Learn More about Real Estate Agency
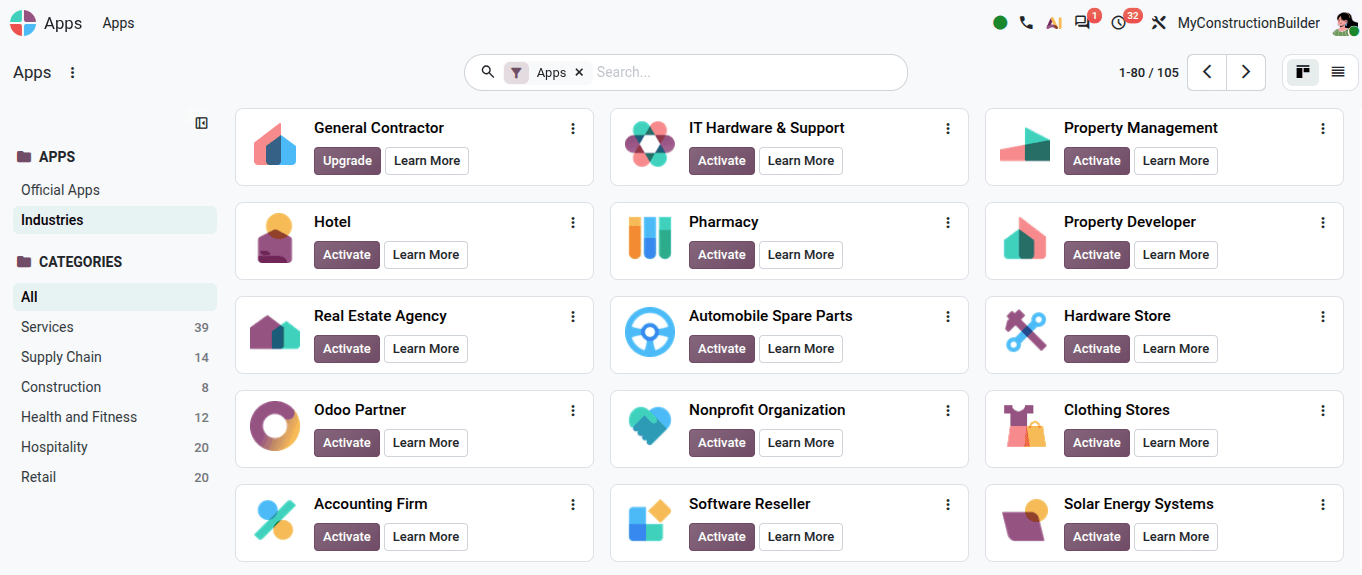1362x575 pixels. [426, 349]
